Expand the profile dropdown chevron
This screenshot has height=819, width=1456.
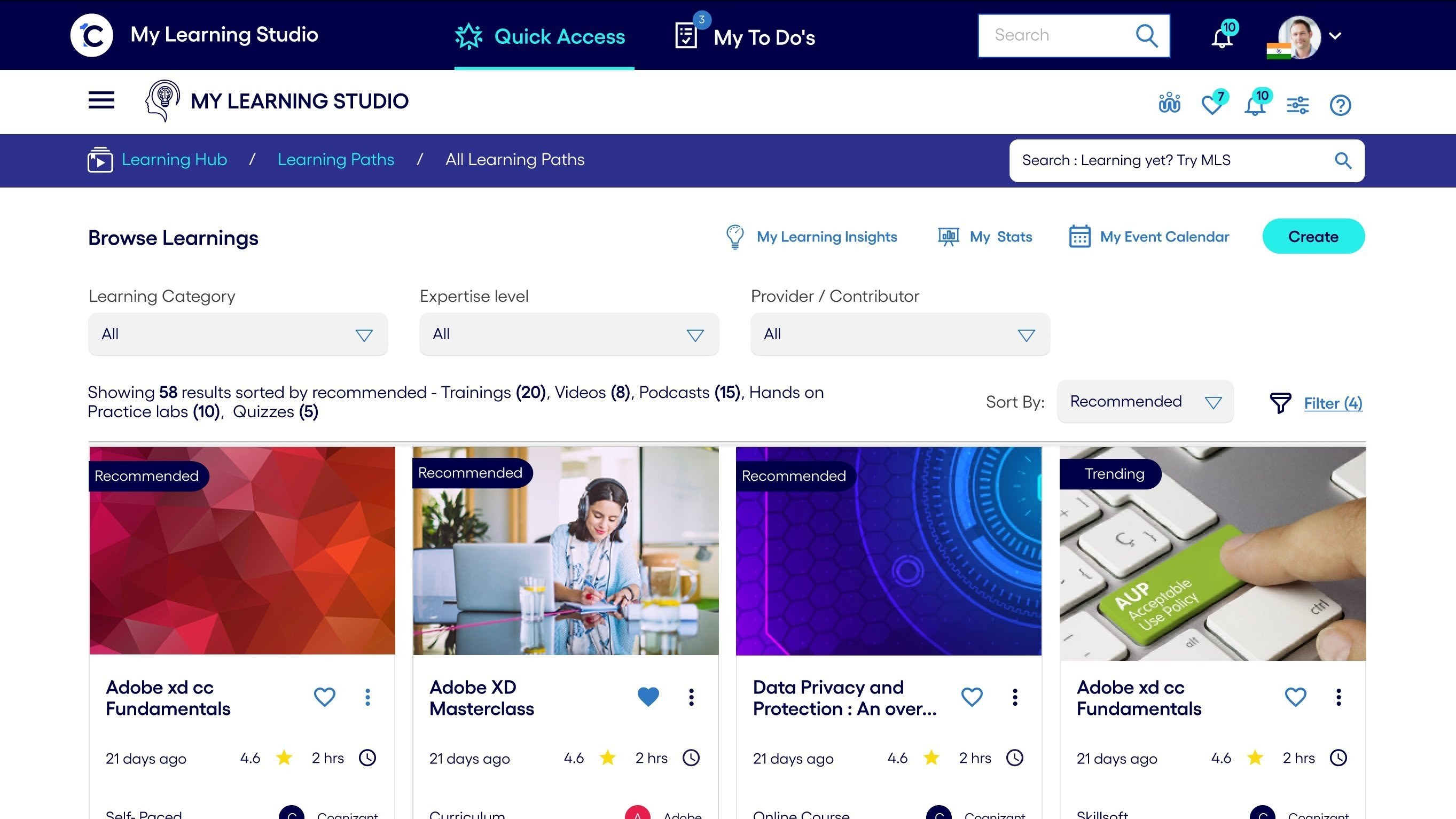1335,36
